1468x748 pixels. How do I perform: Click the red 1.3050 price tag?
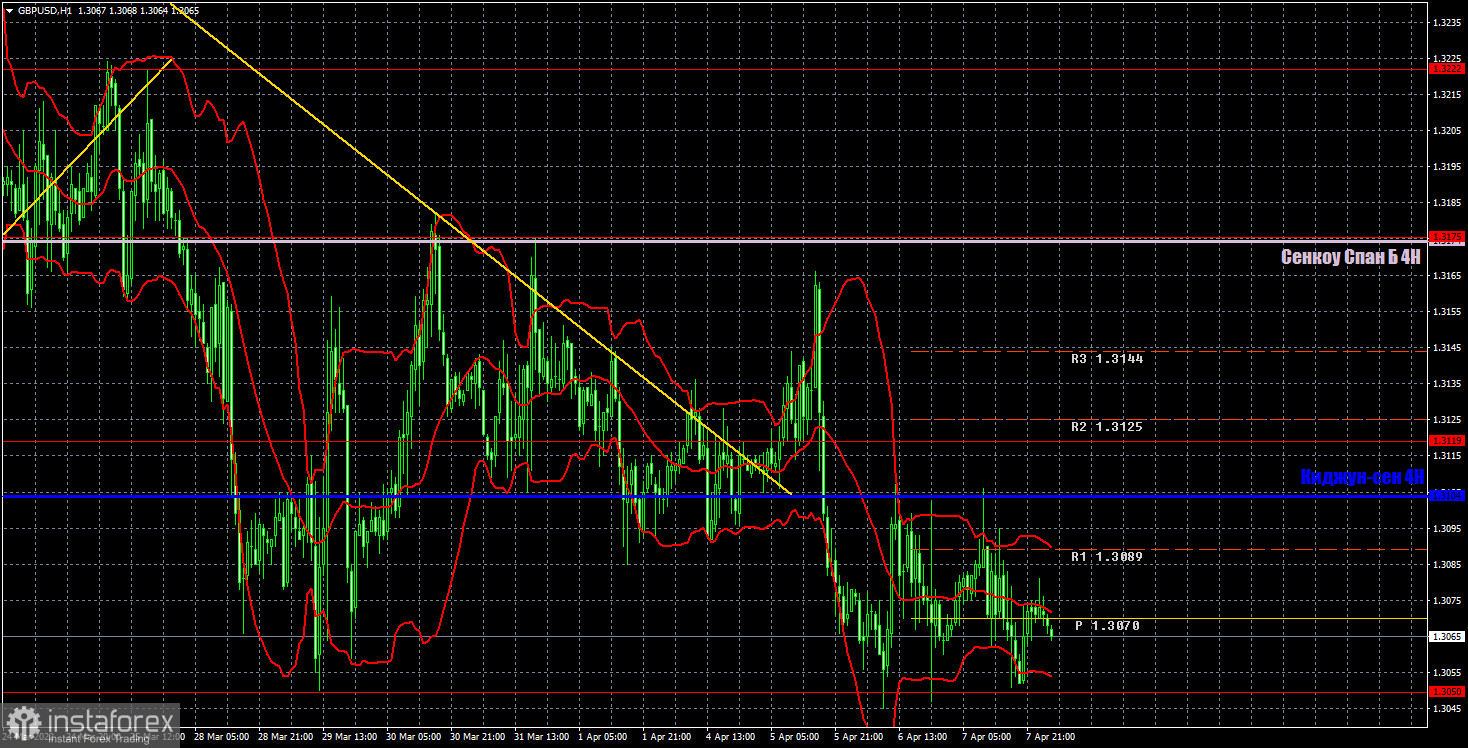coord(1447,691)
